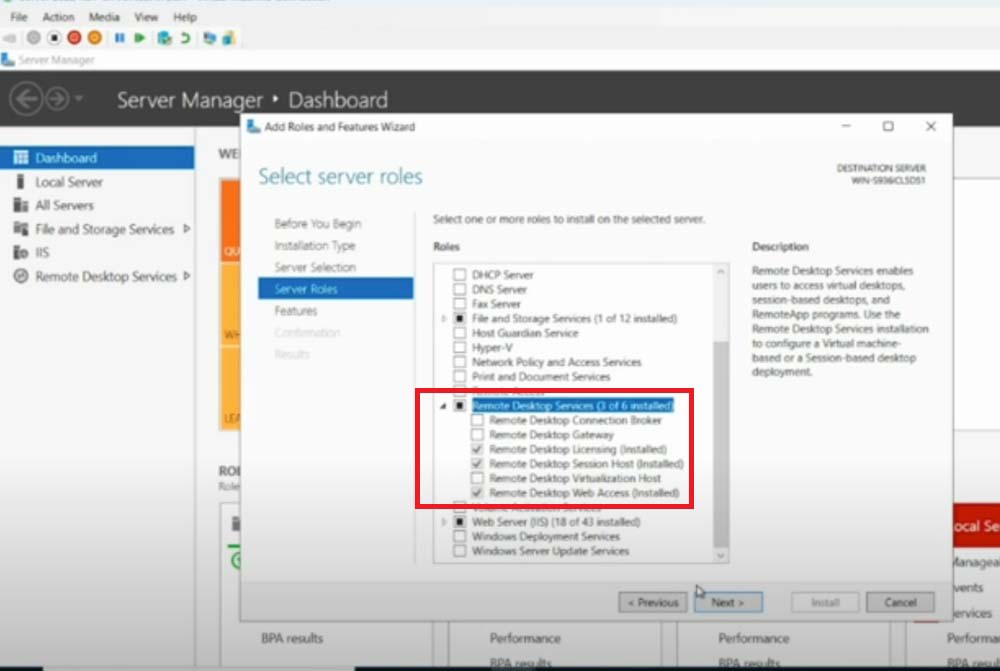The height and width of the screenshot is (671, 1000).
Task: Collapse the Remote Desktop Services role tree
Action: tap(443, 406)
